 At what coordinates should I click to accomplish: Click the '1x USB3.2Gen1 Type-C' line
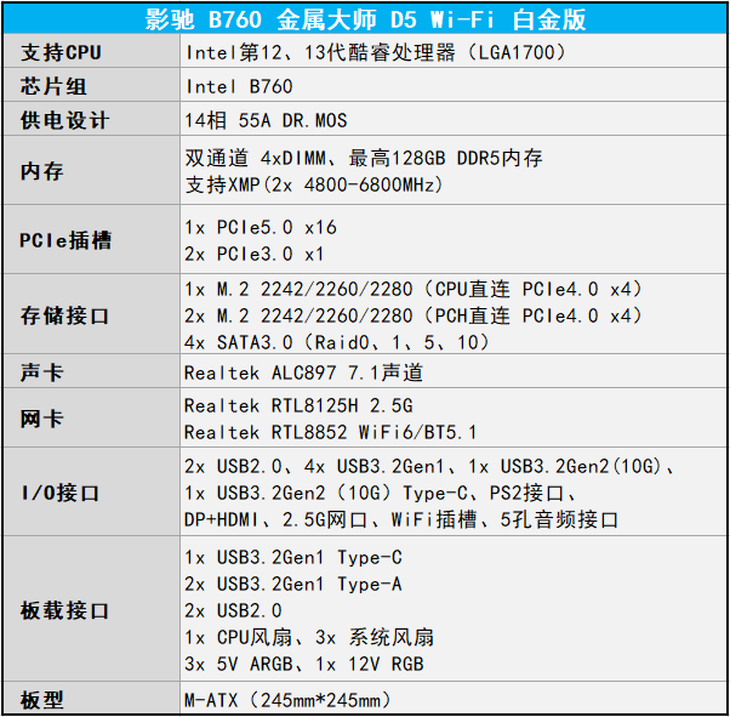point(293,558)
